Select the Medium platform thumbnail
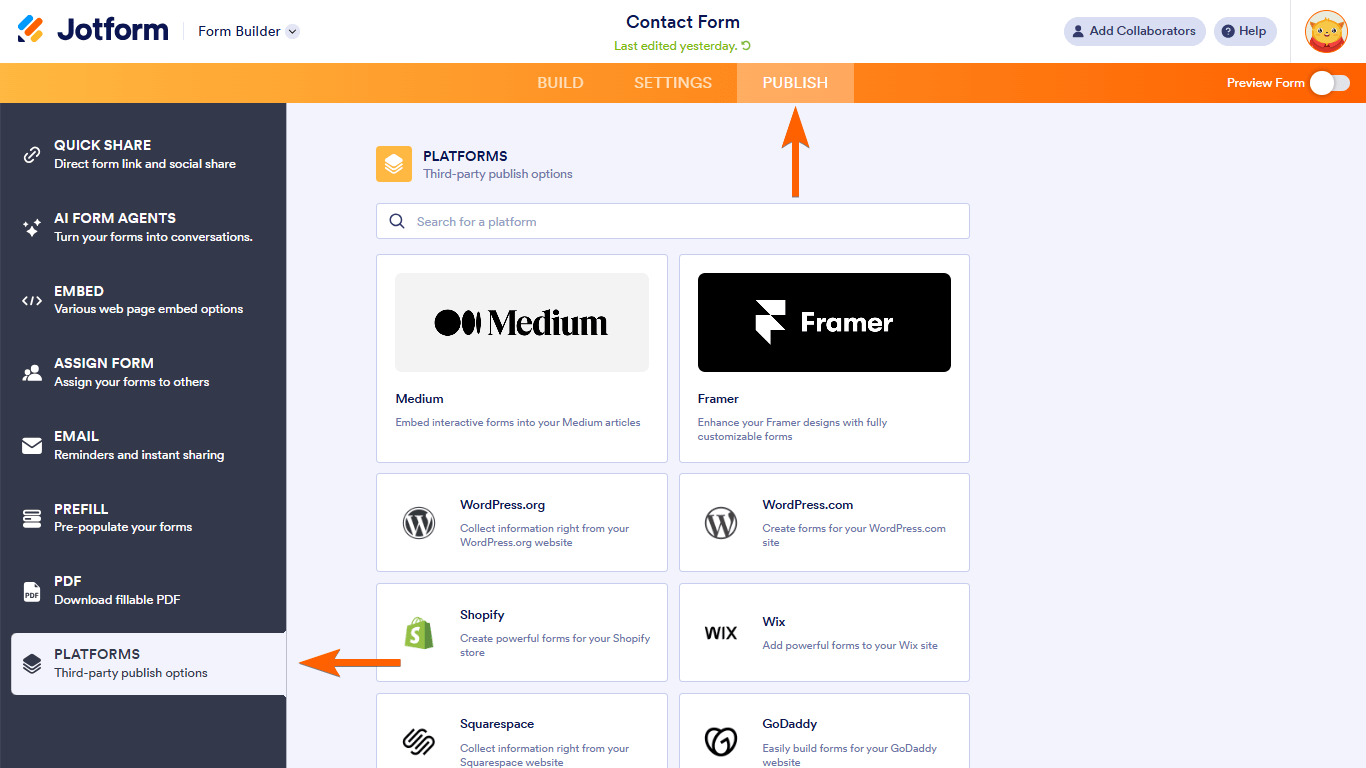Viewport: 1366px width, 768px height. 522,322
